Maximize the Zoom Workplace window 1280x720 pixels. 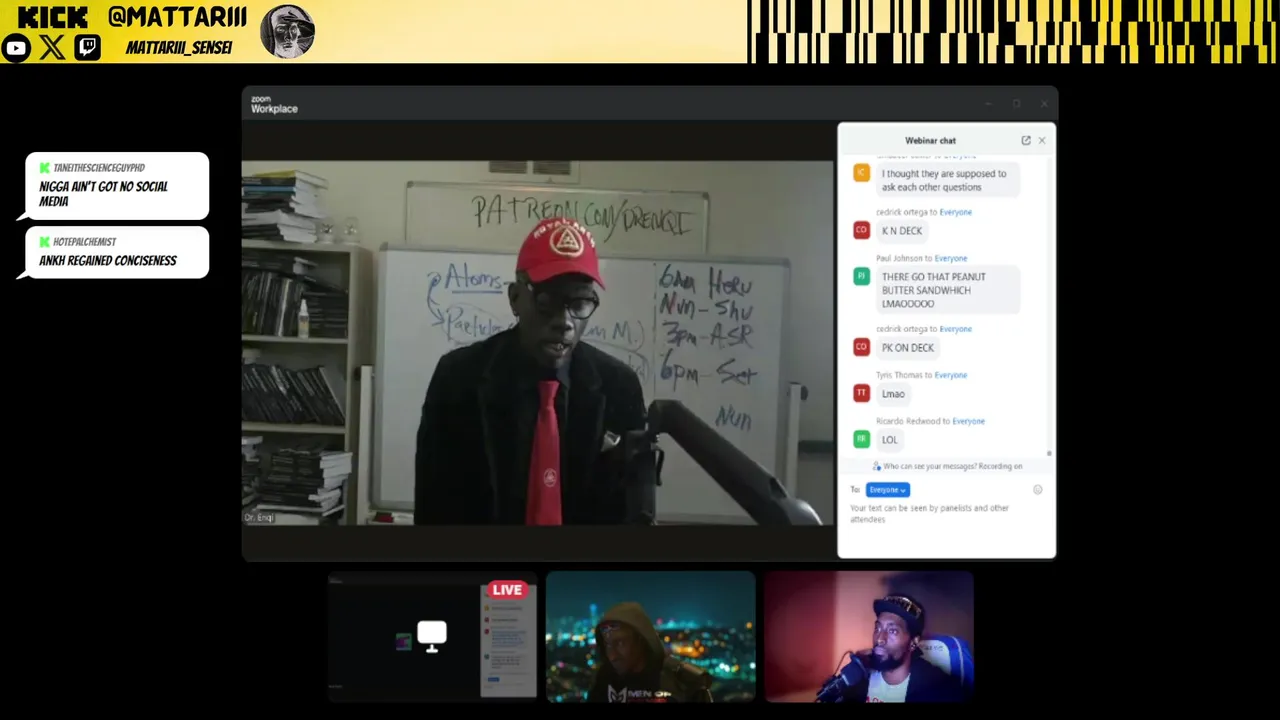point(1016,104)
